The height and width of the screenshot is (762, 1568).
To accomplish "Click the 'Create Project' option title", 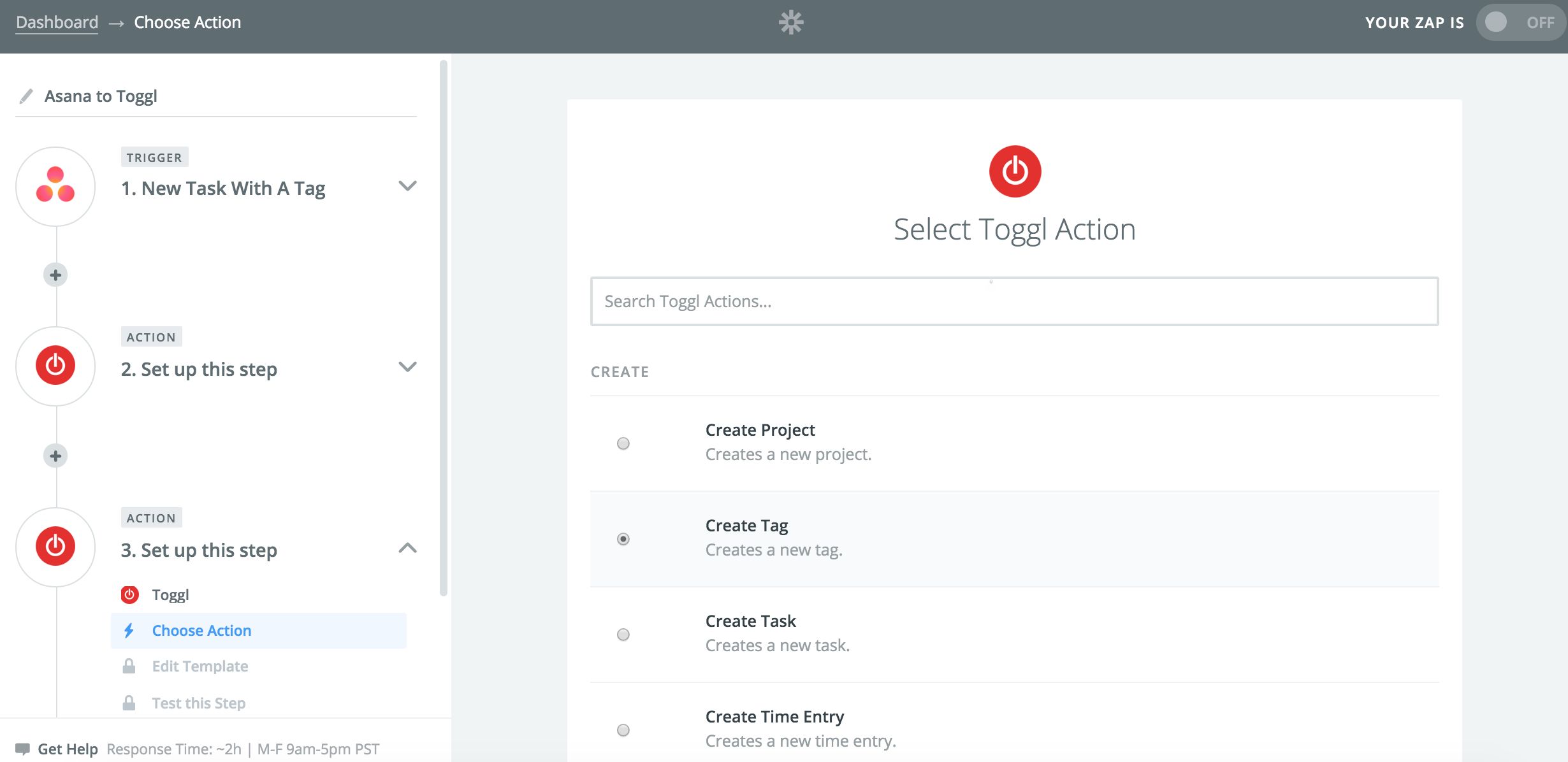I will 760,430.
